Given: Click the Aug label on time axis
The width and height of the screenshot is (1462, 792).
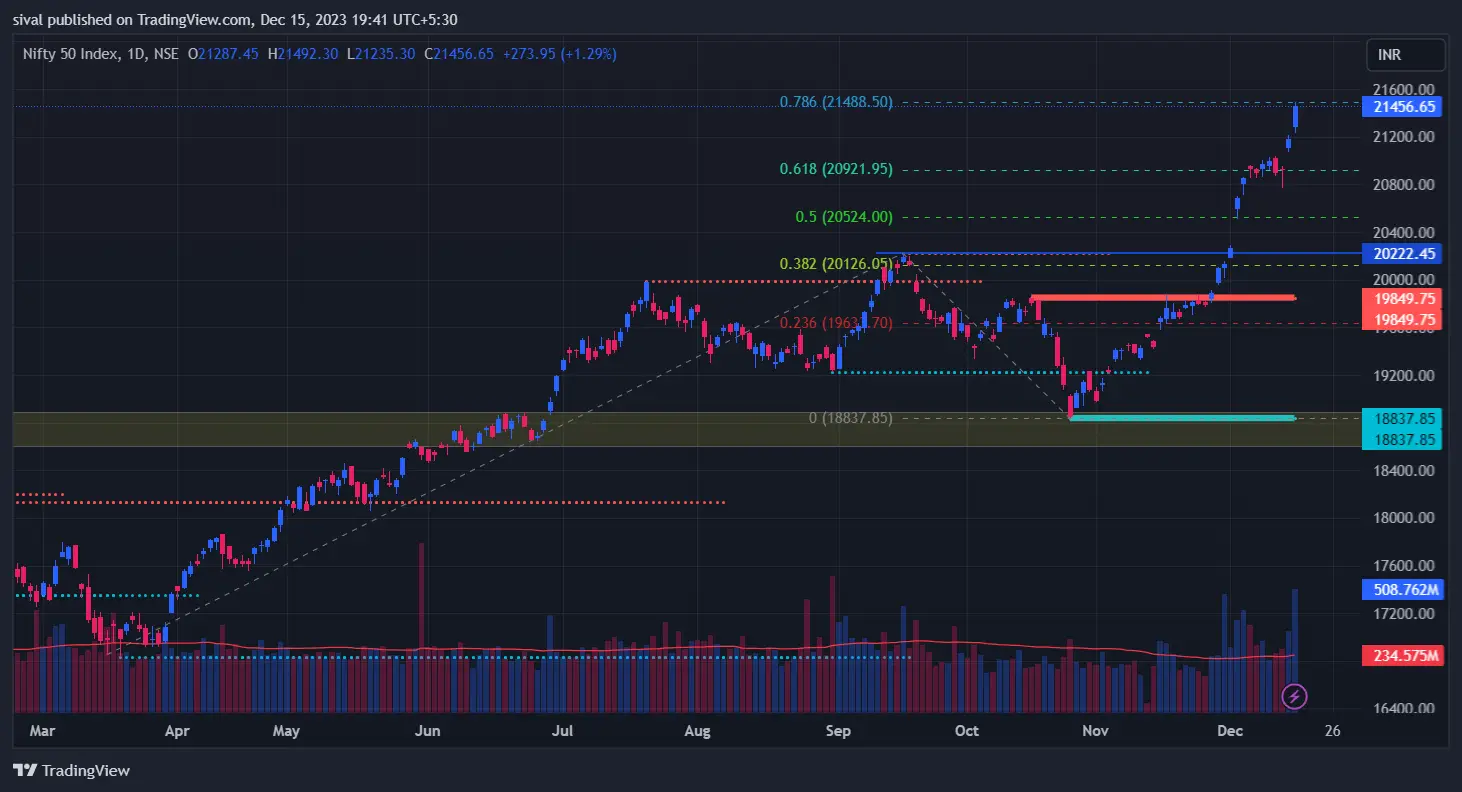Looking at the screenshot, I should click(x=697, y=731).
